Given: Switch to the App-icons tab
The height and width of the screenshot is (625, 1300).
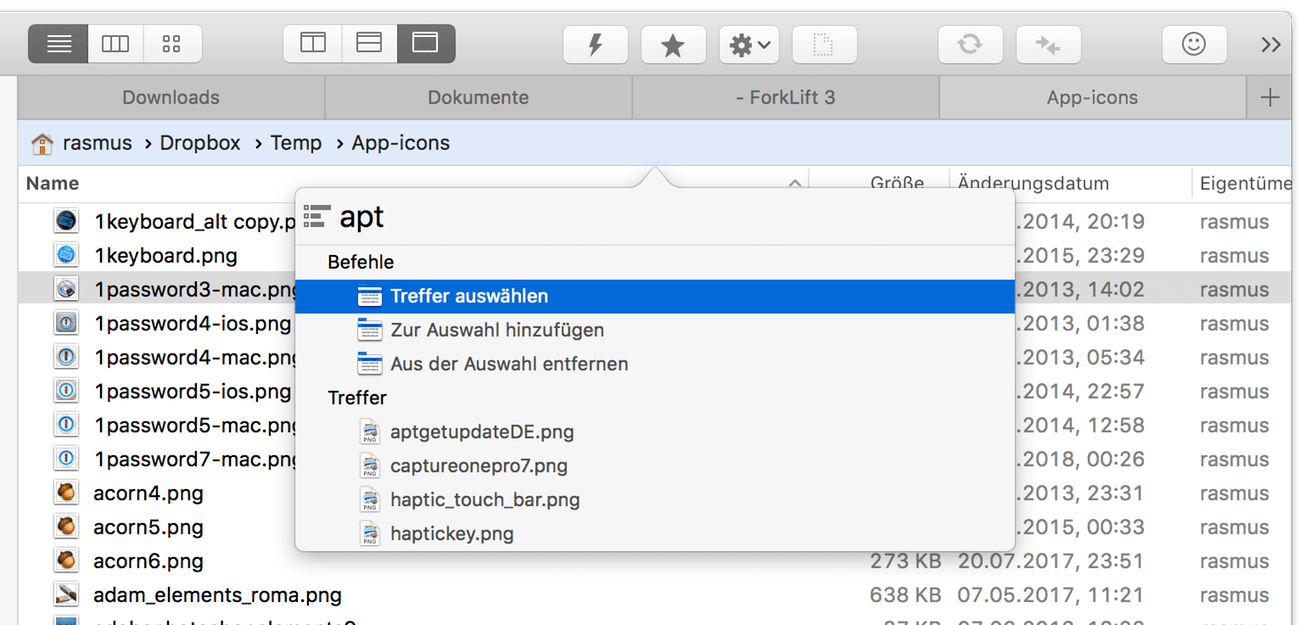Looking at the screenshot, I should (x=1092, y=97).
